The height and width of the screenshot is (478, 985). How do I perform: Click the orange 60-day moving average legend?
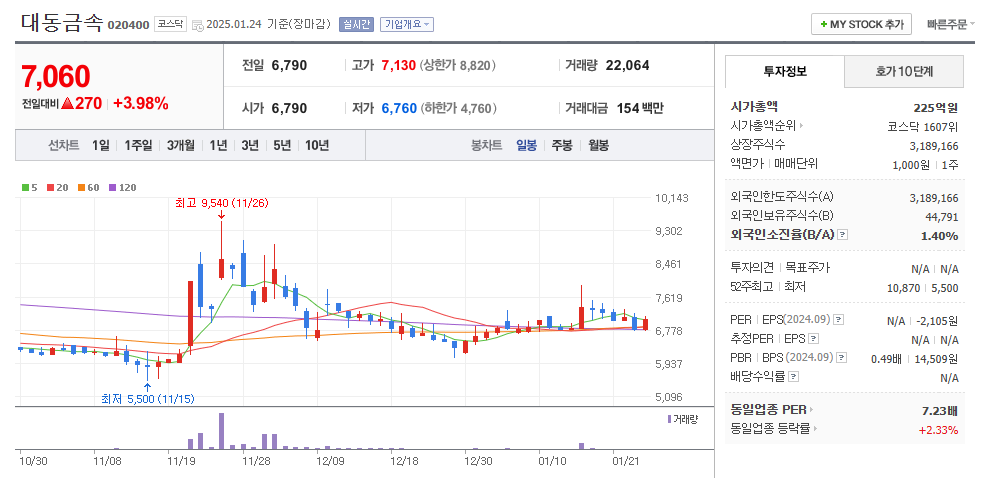pyautogui.click(x=89, y=187)
